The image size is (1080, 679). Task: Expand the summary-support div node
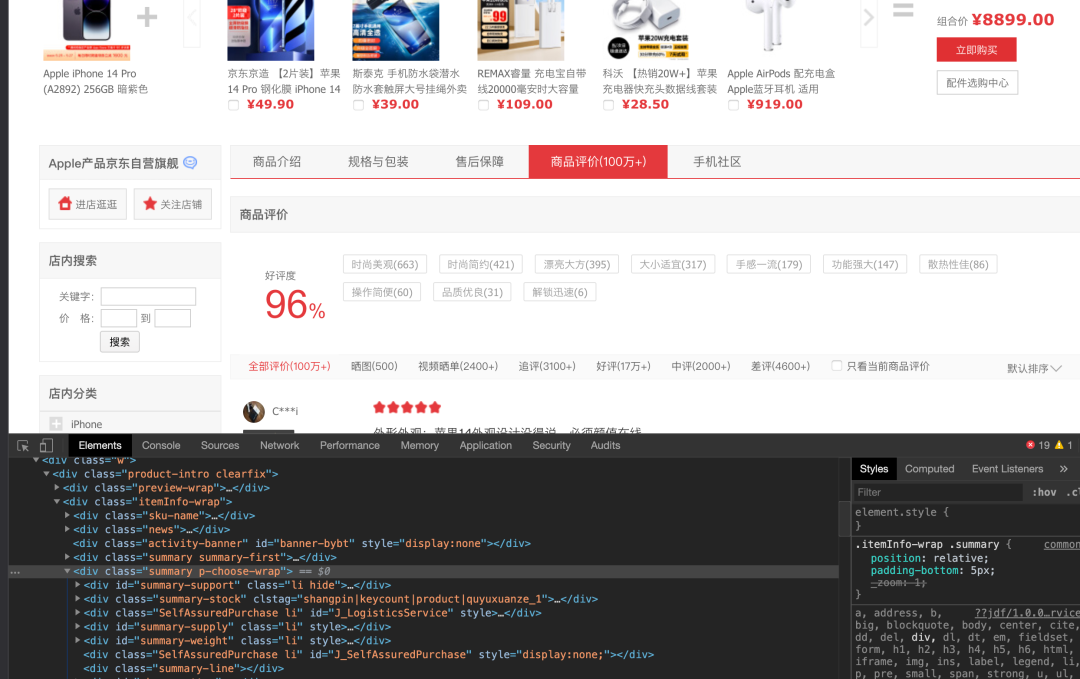click(x=78, y=585)
